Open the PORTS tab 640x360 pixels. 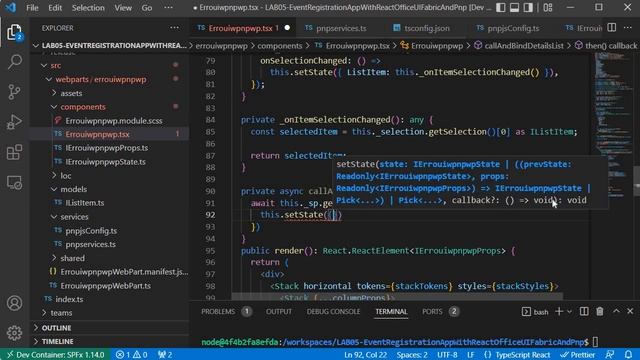click(432, 311)
